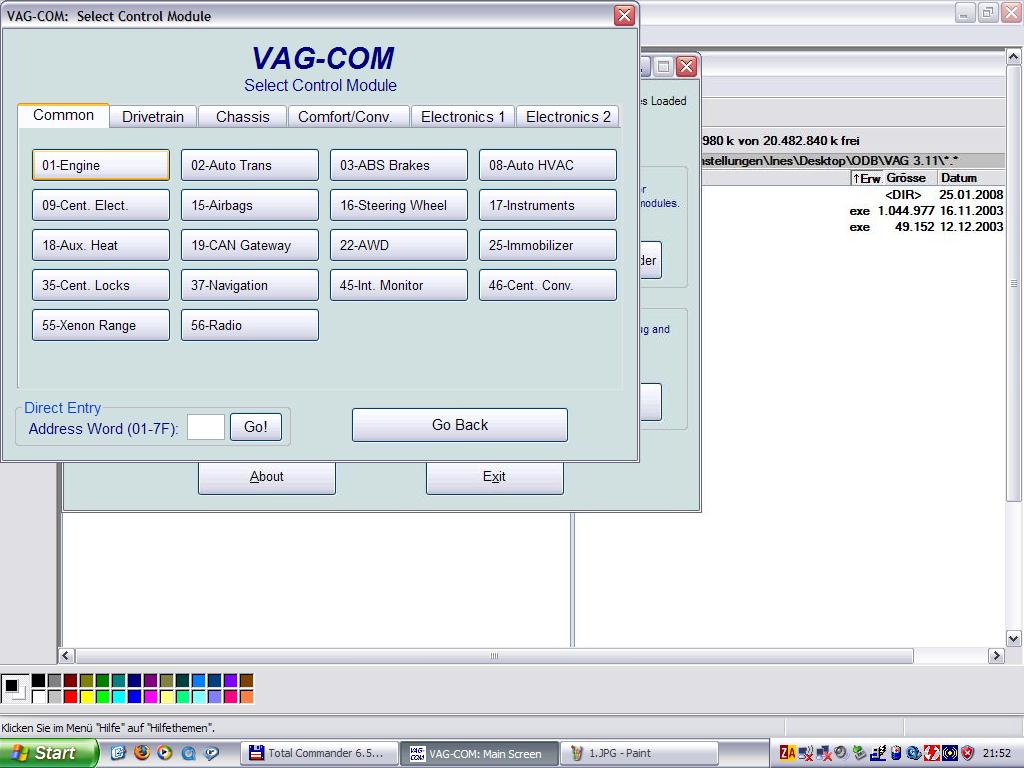The width and height of the screenshot is (1024, 768).
Task: Select 35-Cent. Locks module
Action: [x=101, y=285]
